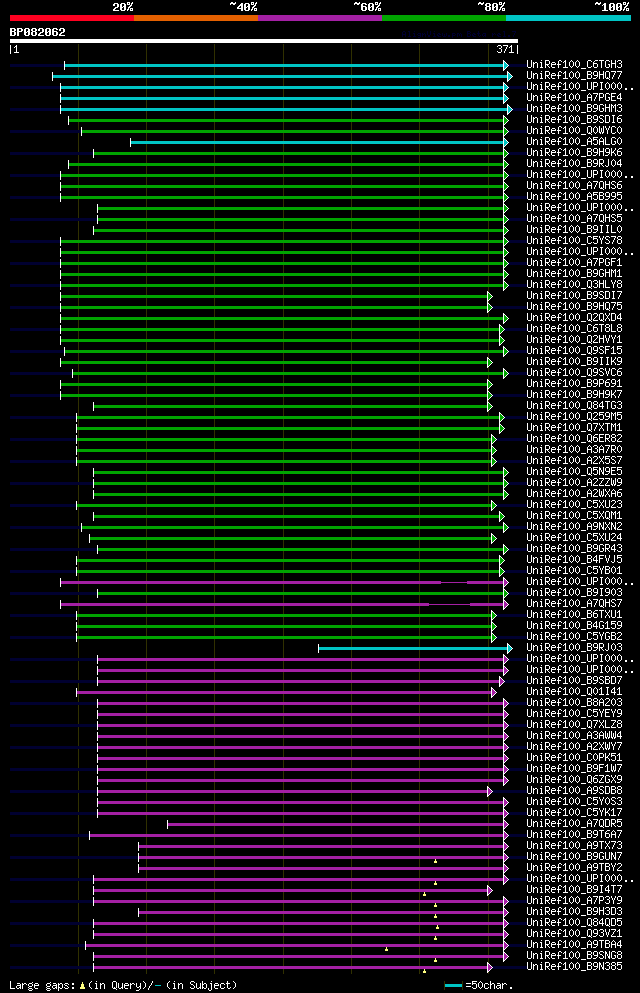This screenshot has width=640, height=993.
Task: Select label UniRef100_B9I903
Action: [574, 593]
